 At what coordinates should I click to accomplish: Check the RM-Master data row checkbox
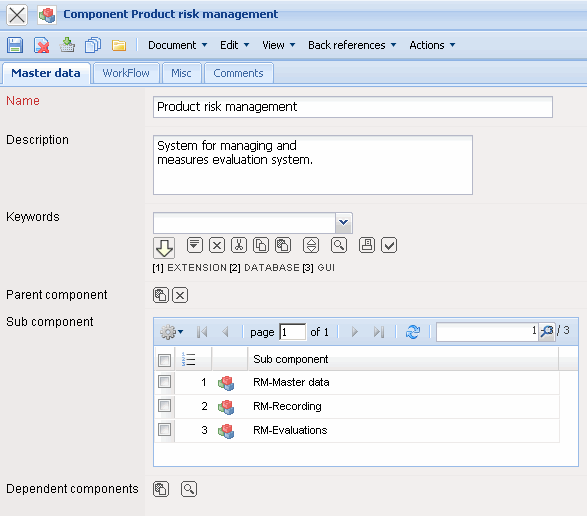[164, 382]
